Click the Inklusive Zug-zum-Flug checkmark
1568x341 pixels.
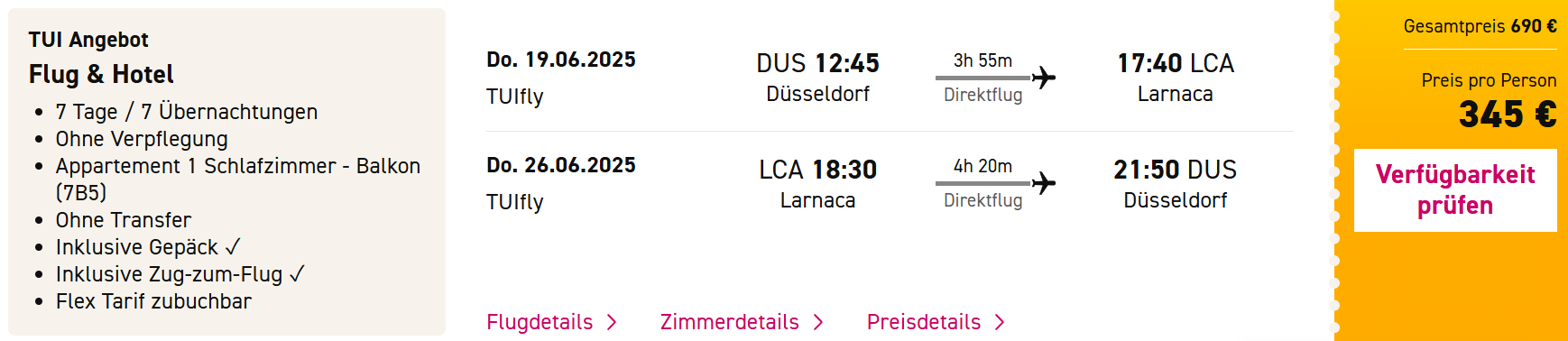(297, 273)
